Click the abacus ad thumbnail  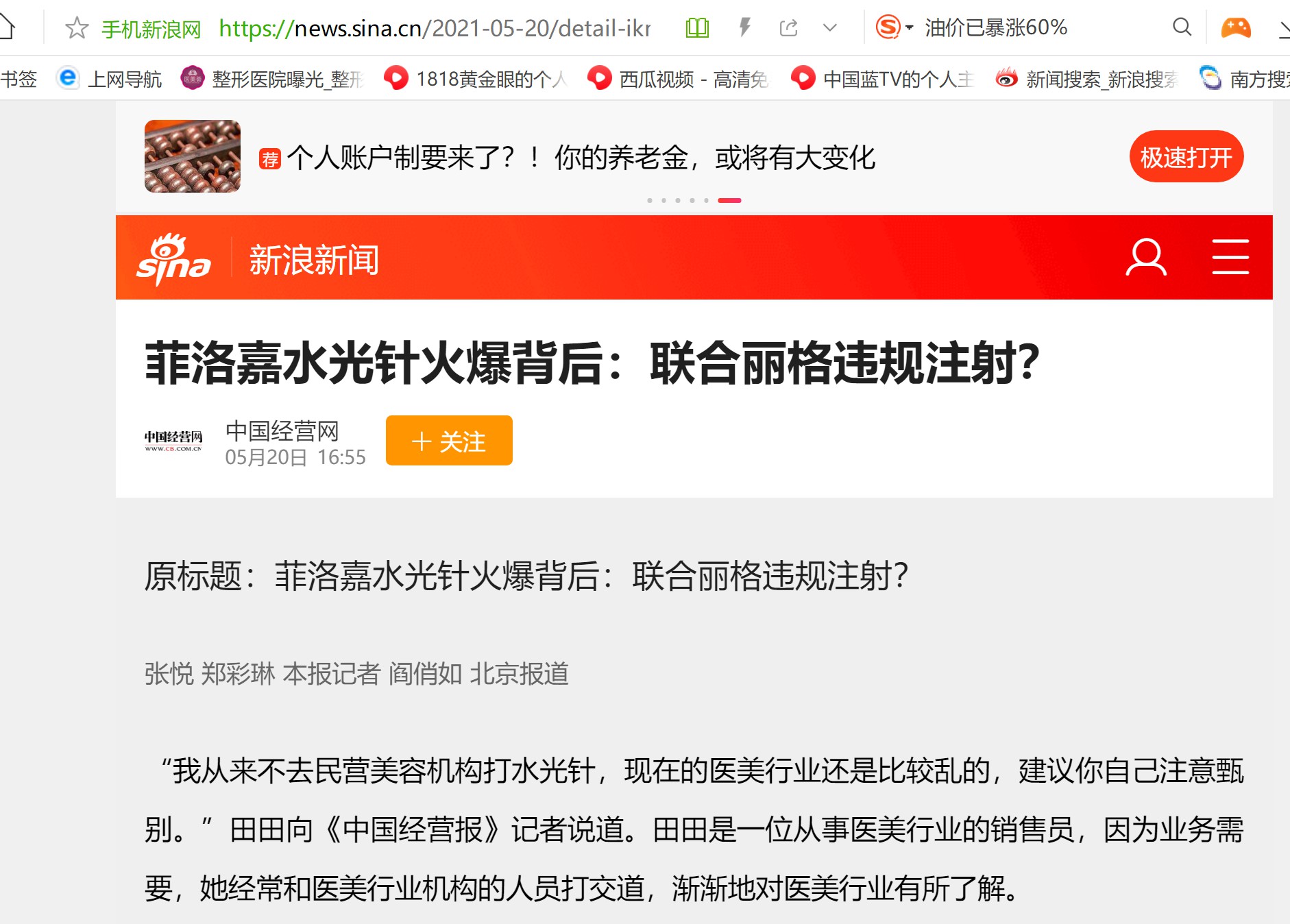(193, 156)
